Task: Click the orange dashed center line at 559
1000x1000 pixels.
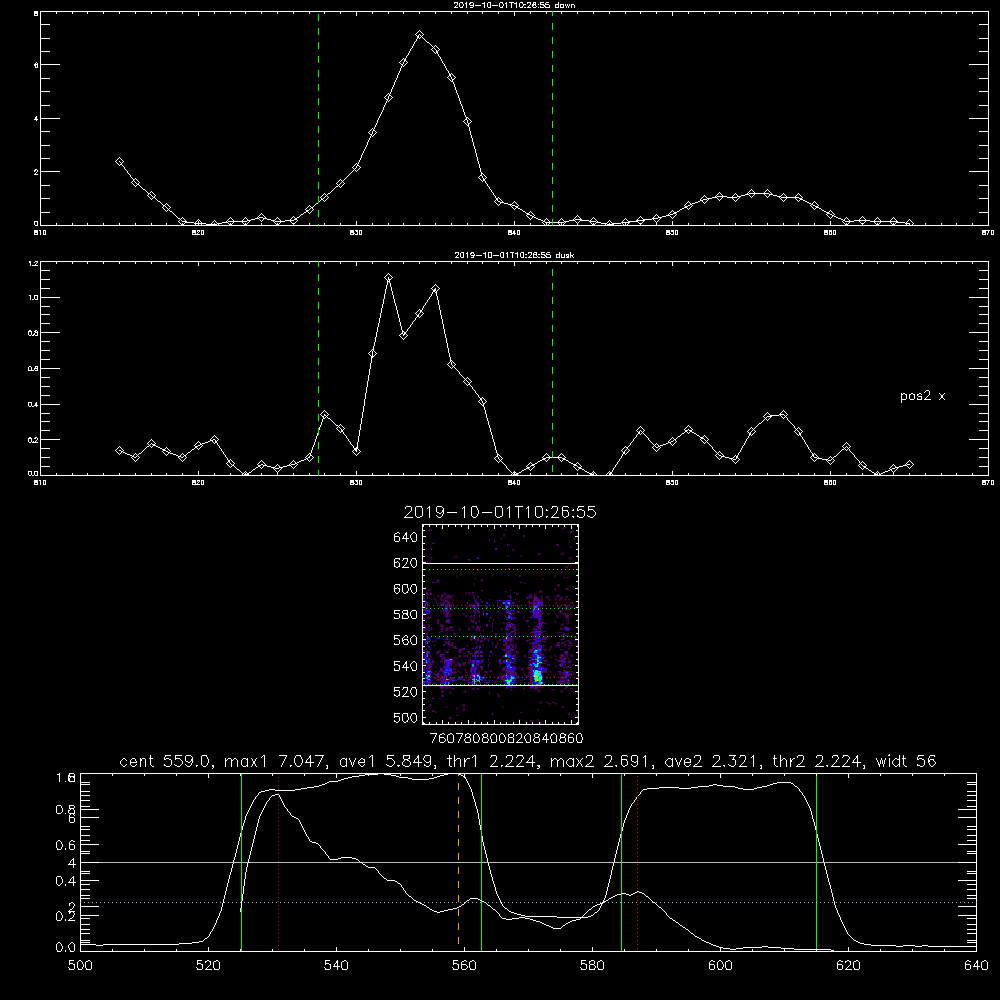Action: [x=459, y=861]
